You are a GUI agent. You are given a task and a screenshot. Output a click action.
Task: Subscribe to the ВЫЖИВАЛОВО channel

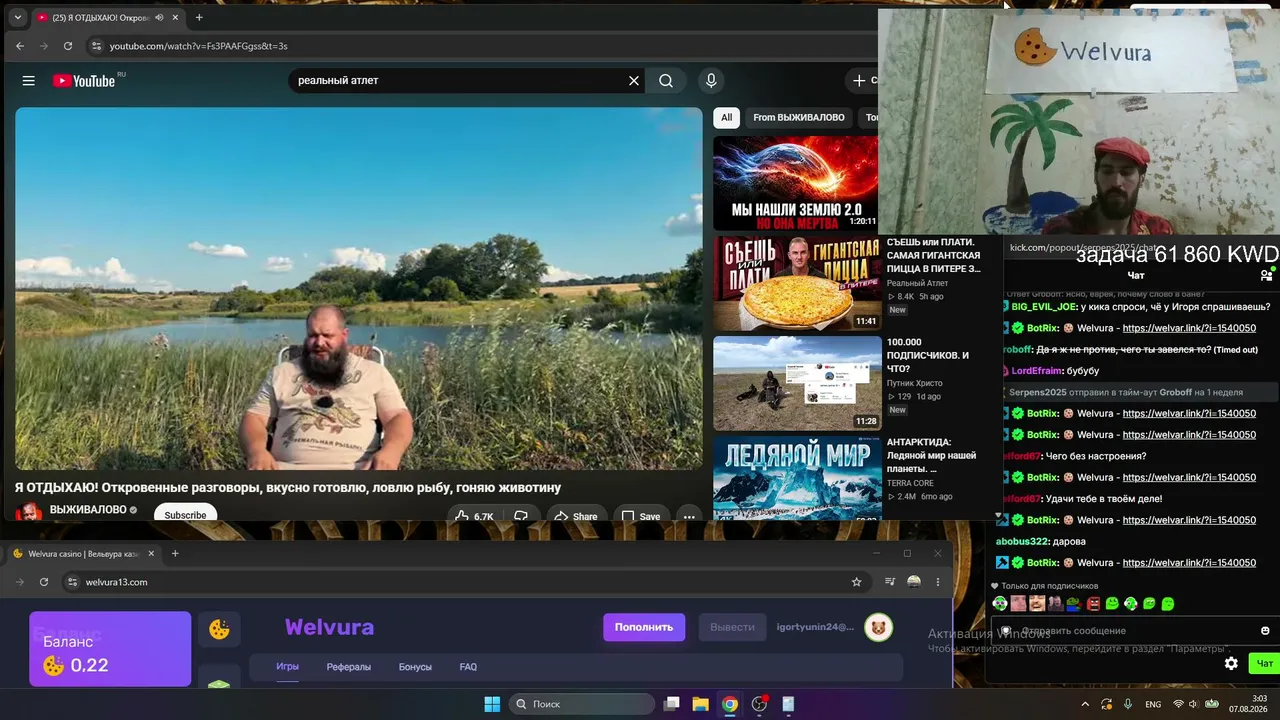pyautogui.click(x=185, y=515)
